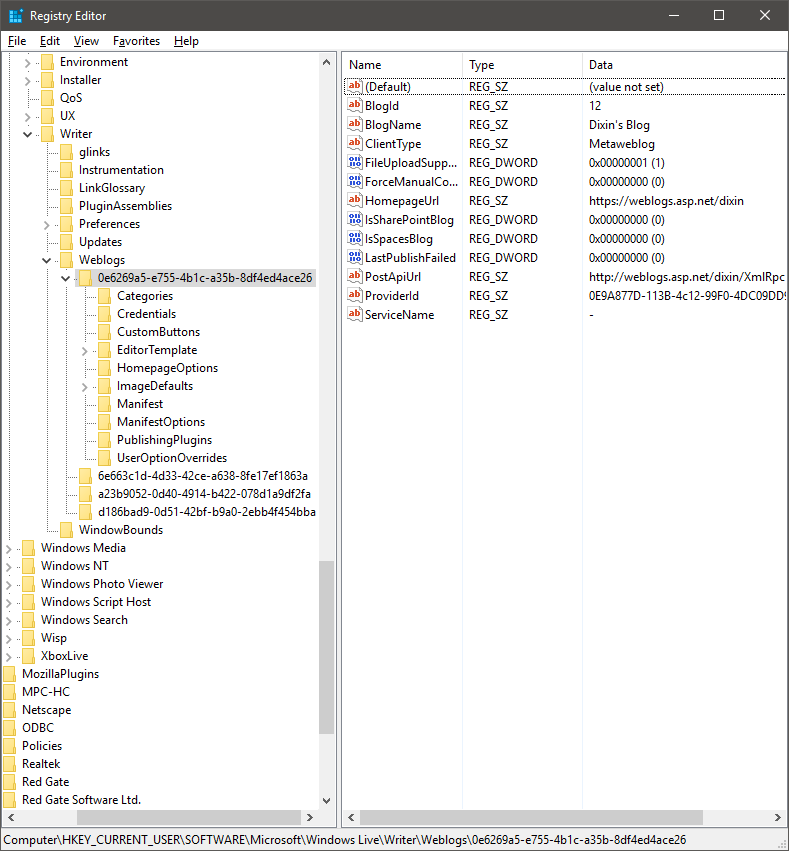Click the BlogId string value icon
Image resolution: width=789 pixels, height=851 pixels.
point(354,105)
